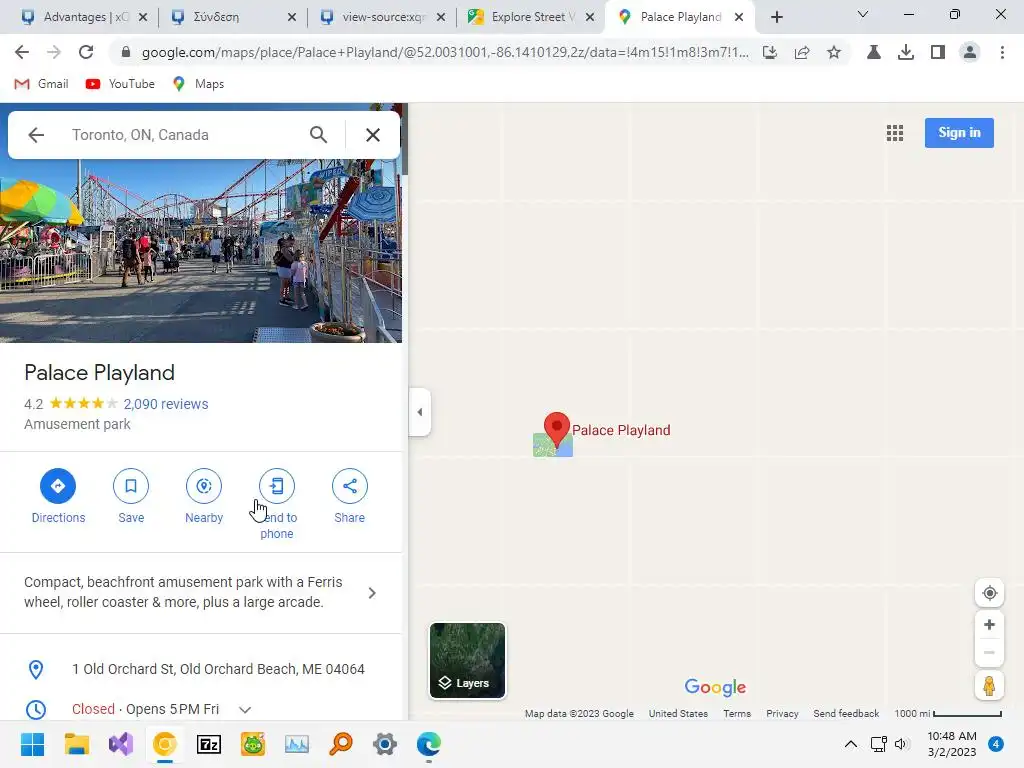Open Chrome Labs flask icon
1024x768 pixels.
pyautogui.click(x=873, y=52)
